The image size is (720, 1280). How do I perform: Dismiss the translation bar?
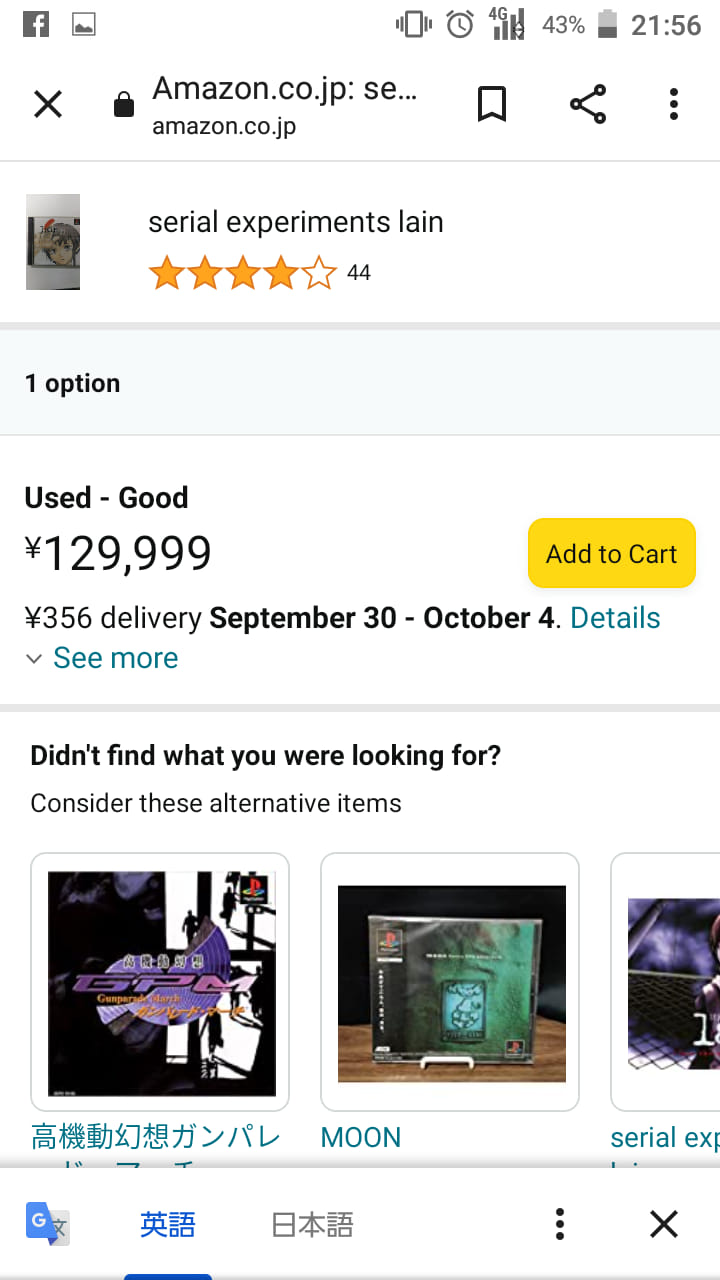click(x=663, y=1224)
